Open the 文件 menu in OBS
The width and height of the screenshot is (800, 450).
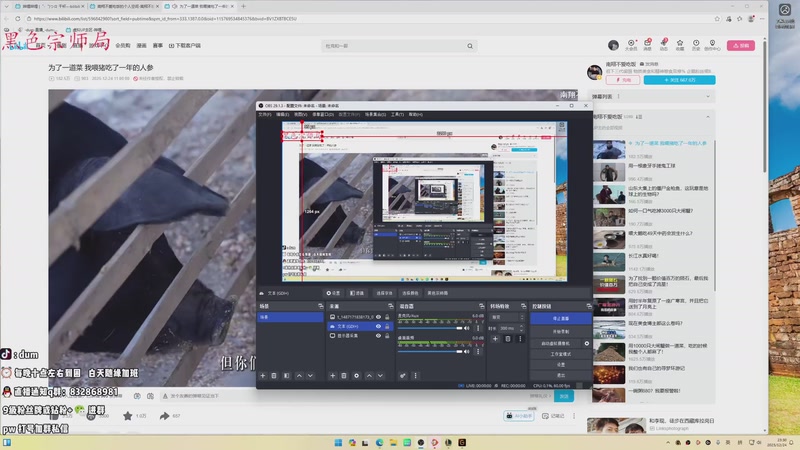coord(265,114)
